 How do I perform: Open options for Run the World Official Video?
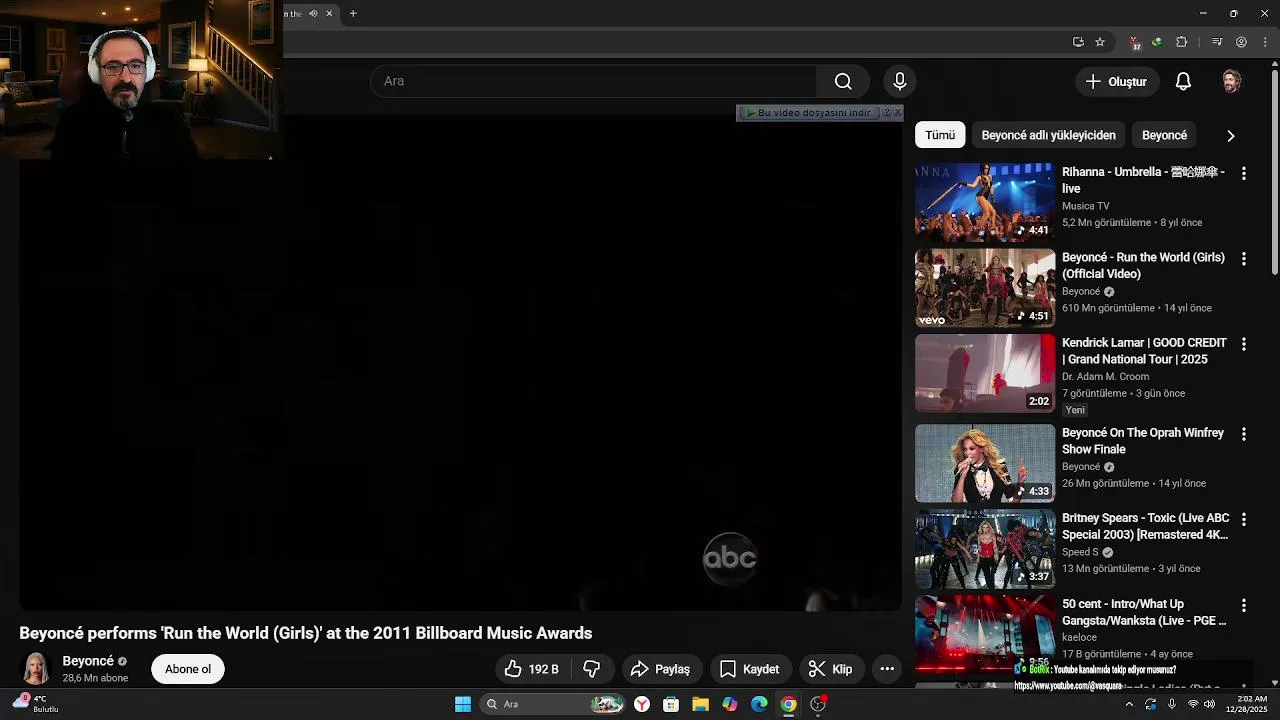click(x=1244, y=258)
